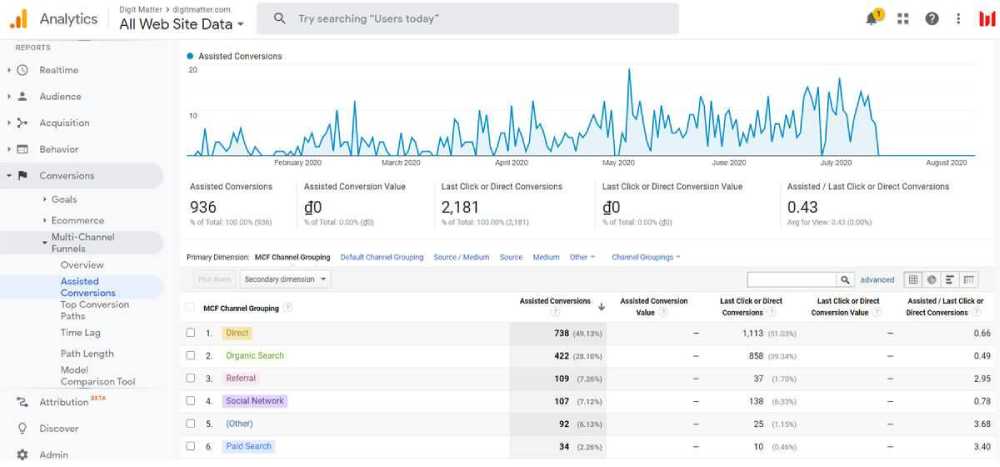Select the Assisted Conversions report

88,287
